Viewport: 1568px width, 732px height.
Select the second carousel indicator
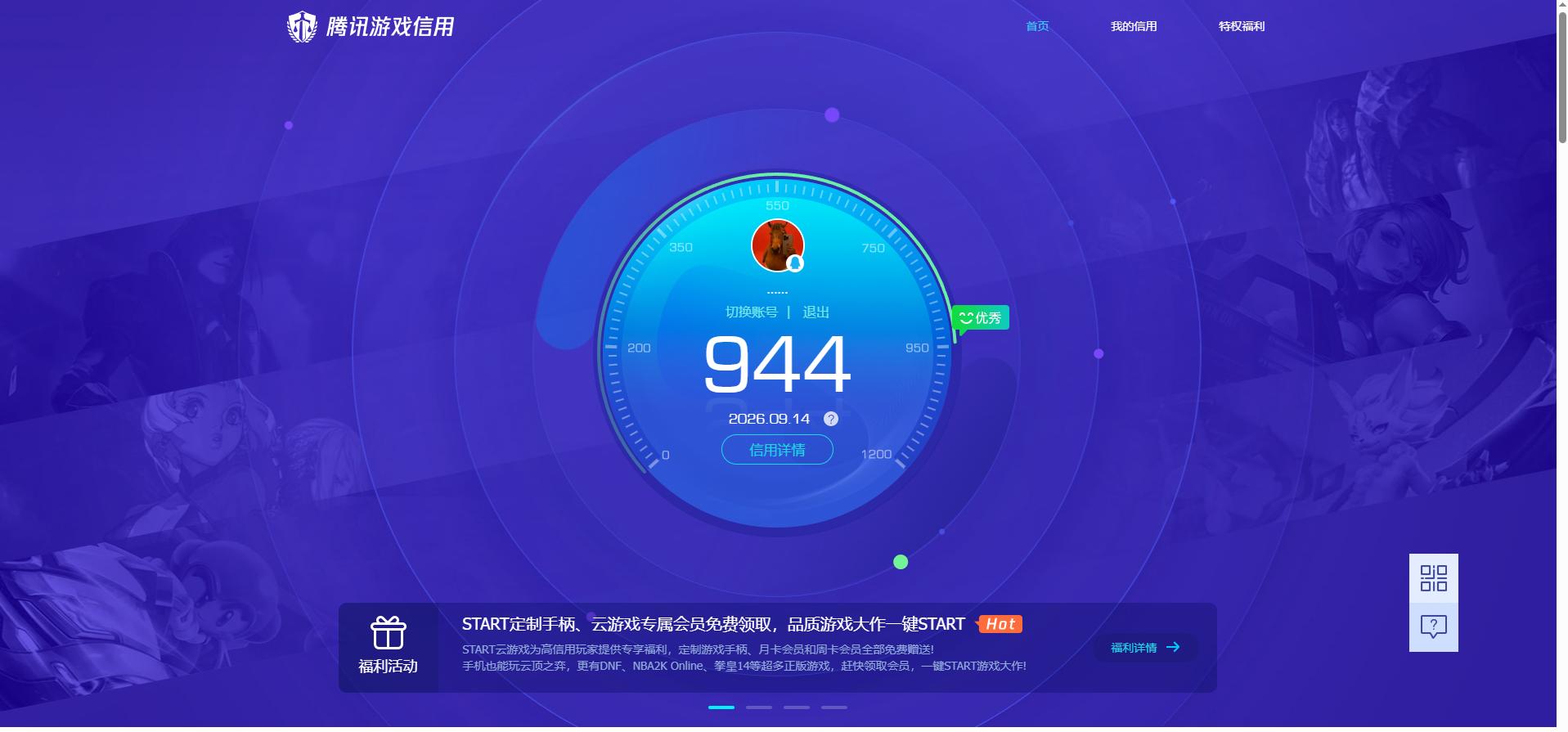tap(759, 707)
